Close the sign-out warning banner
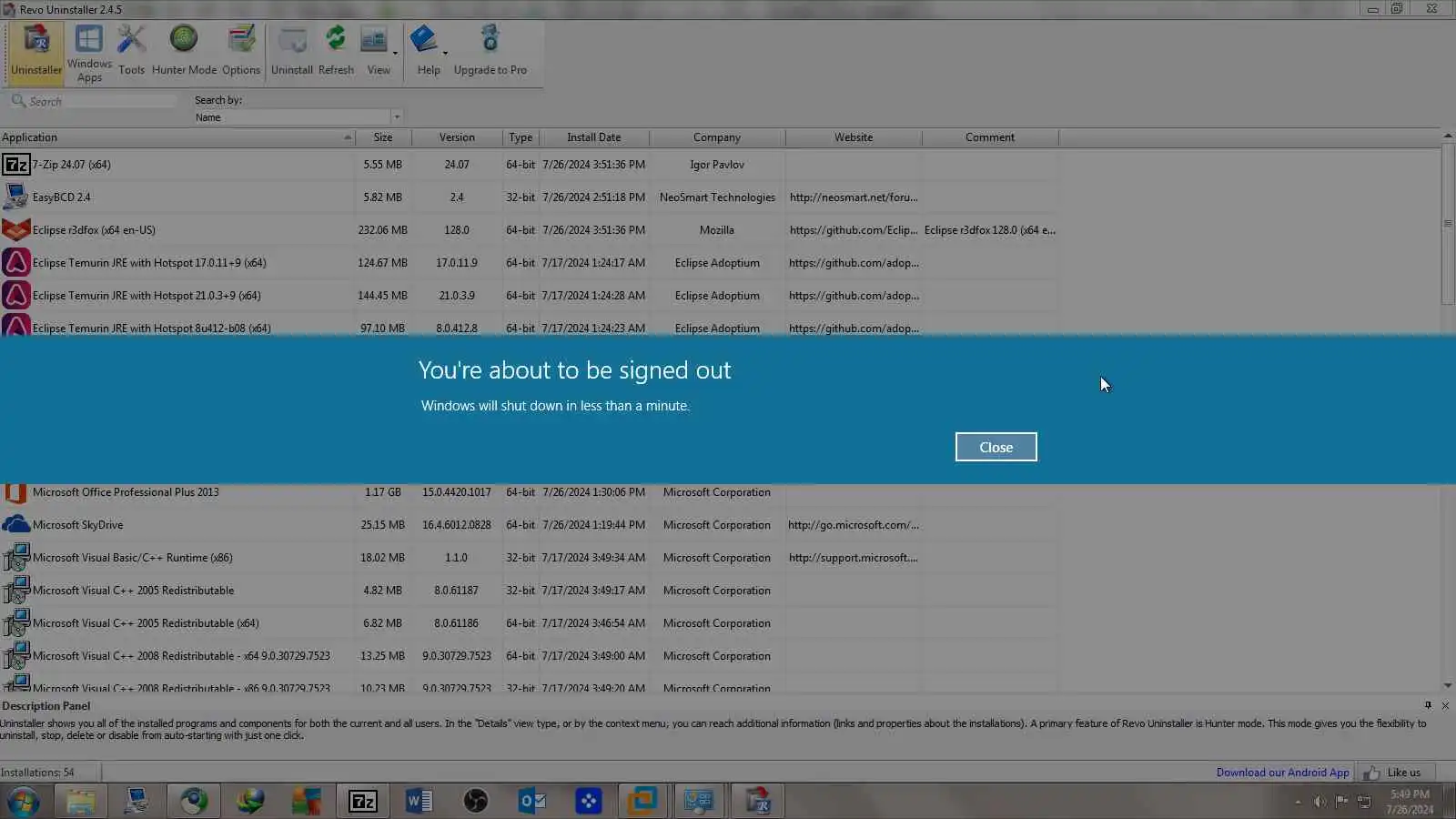The width and height of the screenshot is (1456, 819). [x=996, y=447]
